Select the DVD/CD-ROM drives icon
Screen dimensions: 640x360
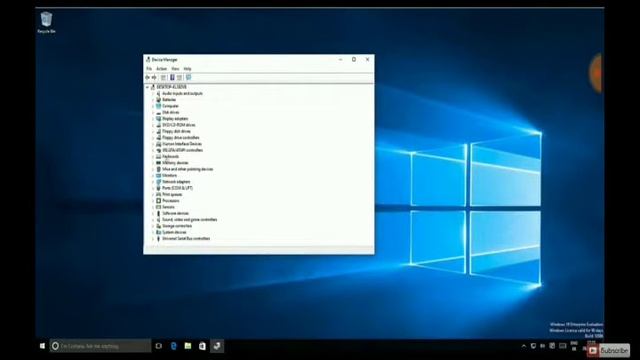pos(158,125)
